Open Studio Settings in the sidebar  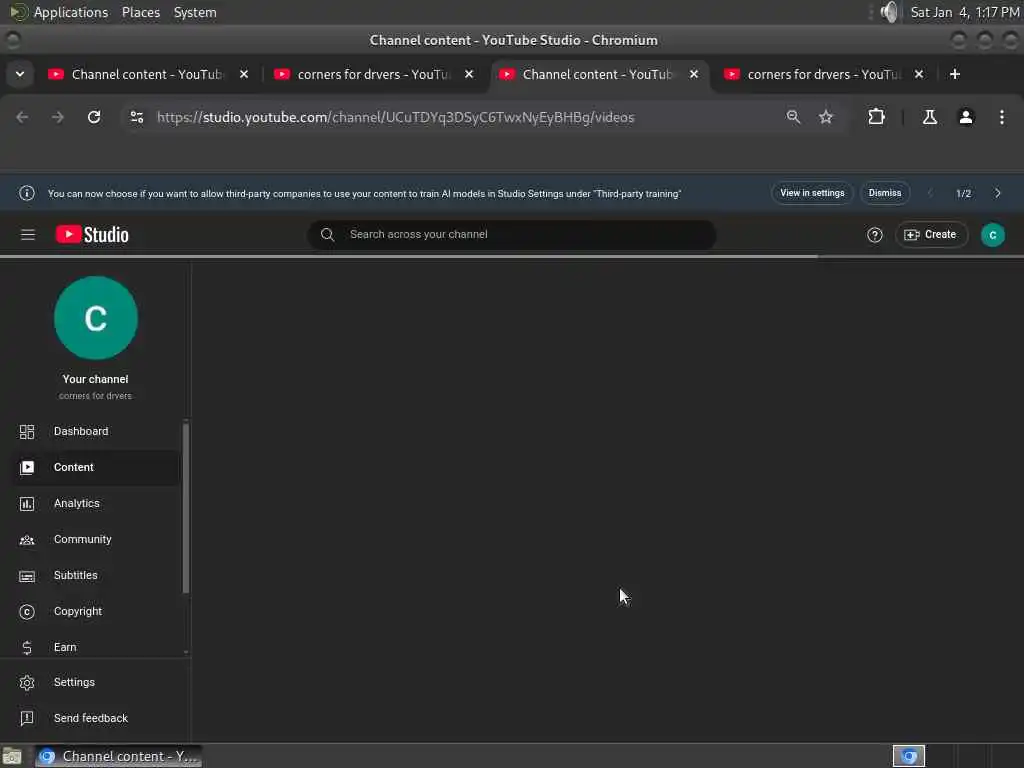click(95, 682)
